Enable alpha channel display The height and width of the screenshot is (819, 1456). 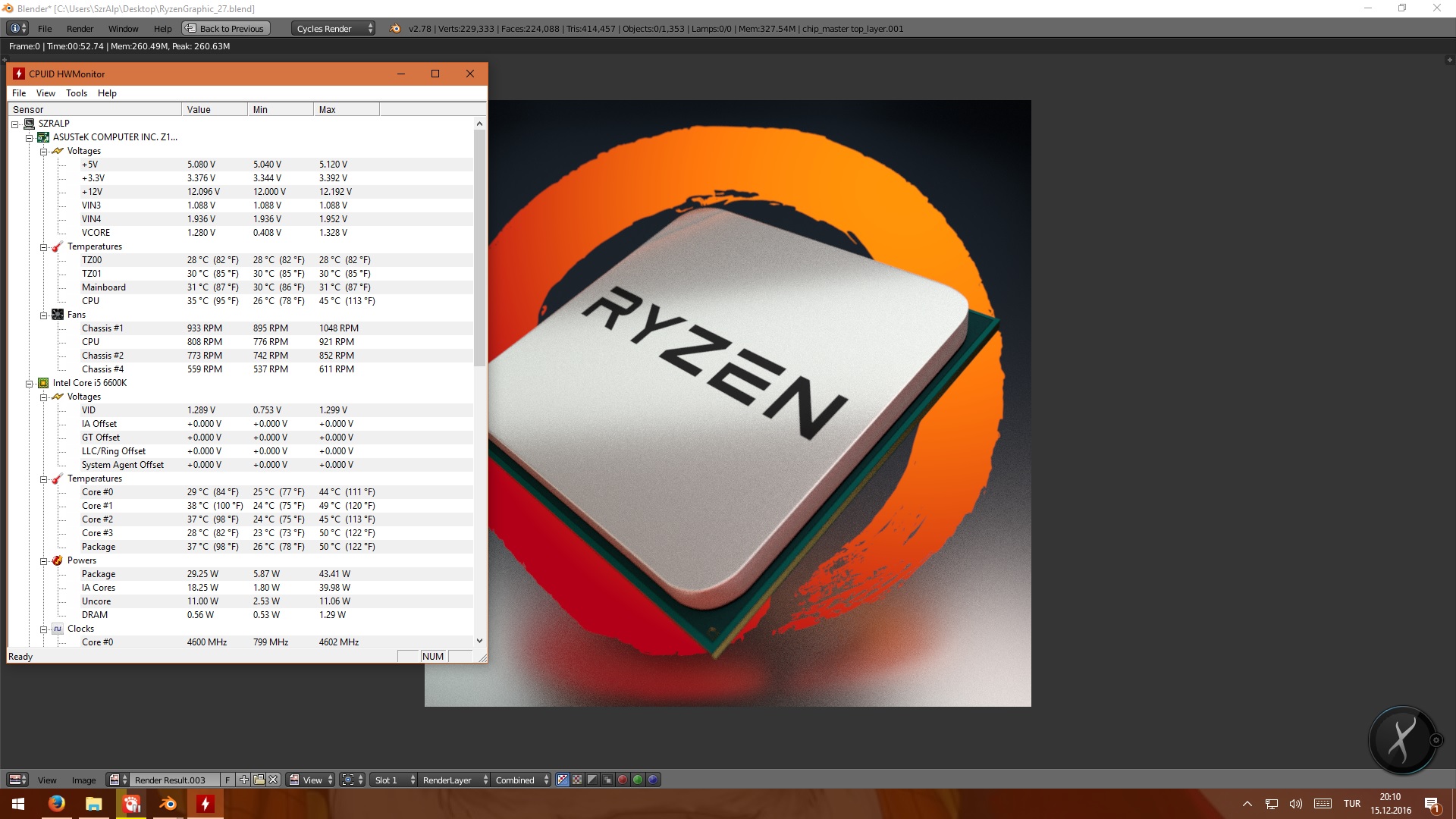[x=592, y=780]
